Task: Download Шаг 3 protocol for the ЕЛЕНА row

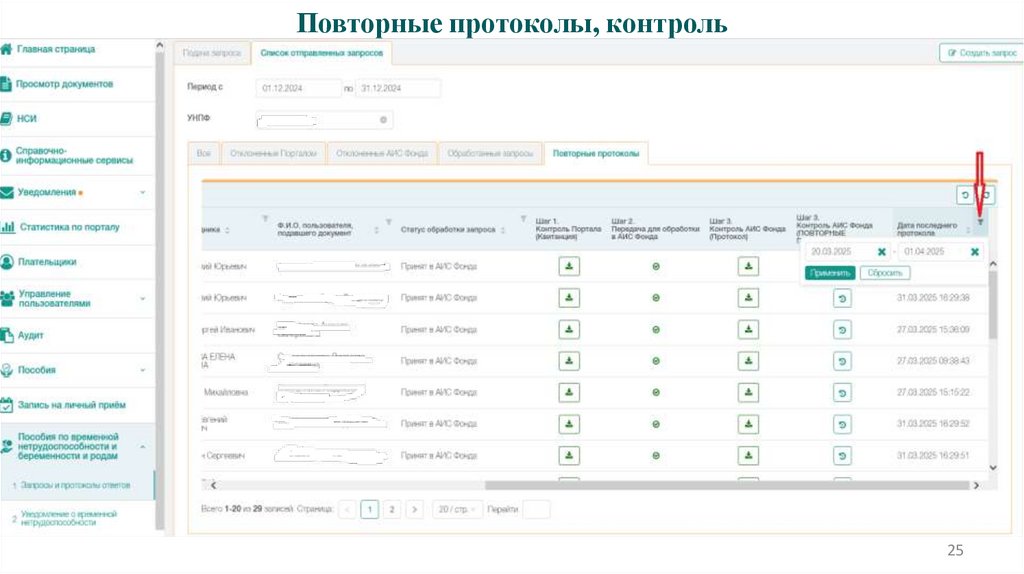Action: click(748, 360)
